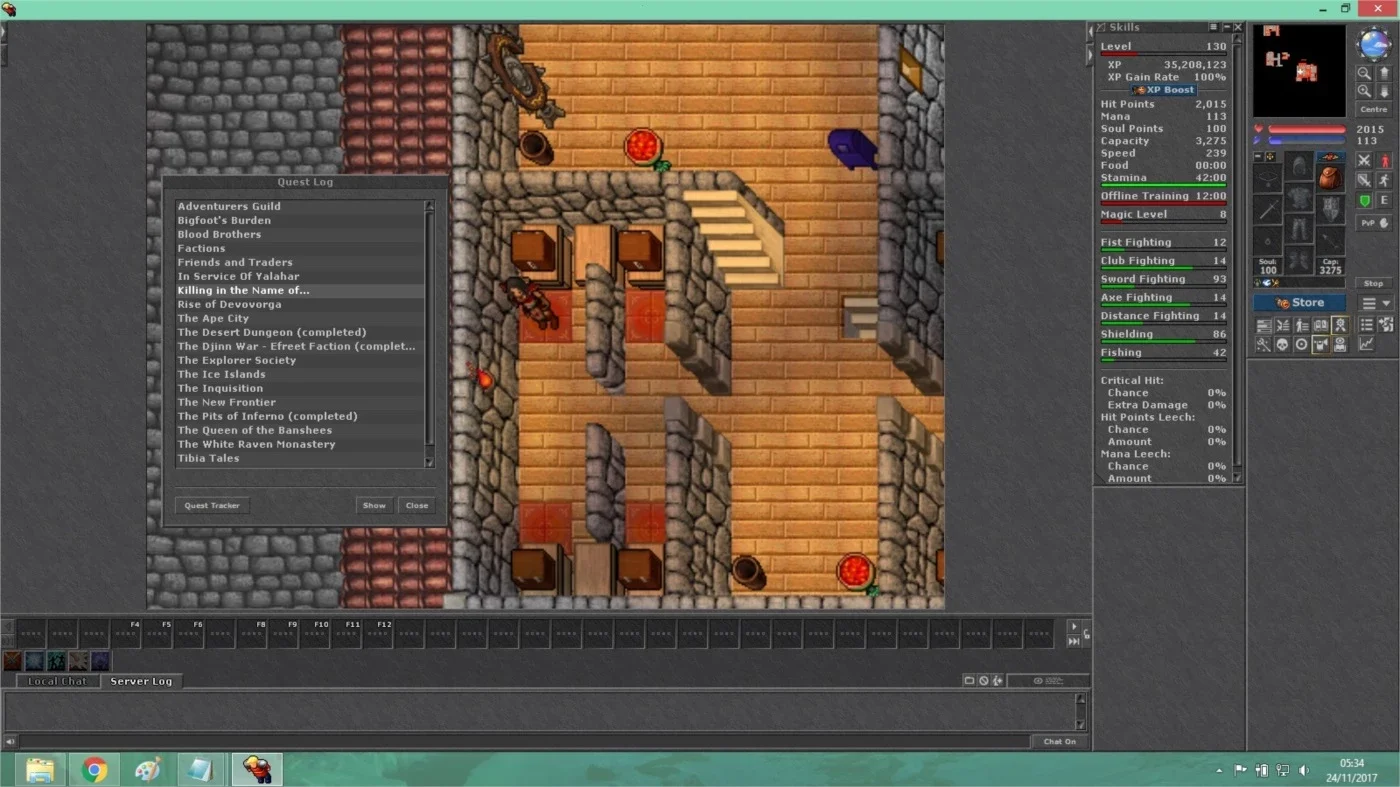This screenshot has height=787, width=1400.
Task: Enable offensive mode with the crossed swords
Action: pyautogui.click(x=1364, y=160)
